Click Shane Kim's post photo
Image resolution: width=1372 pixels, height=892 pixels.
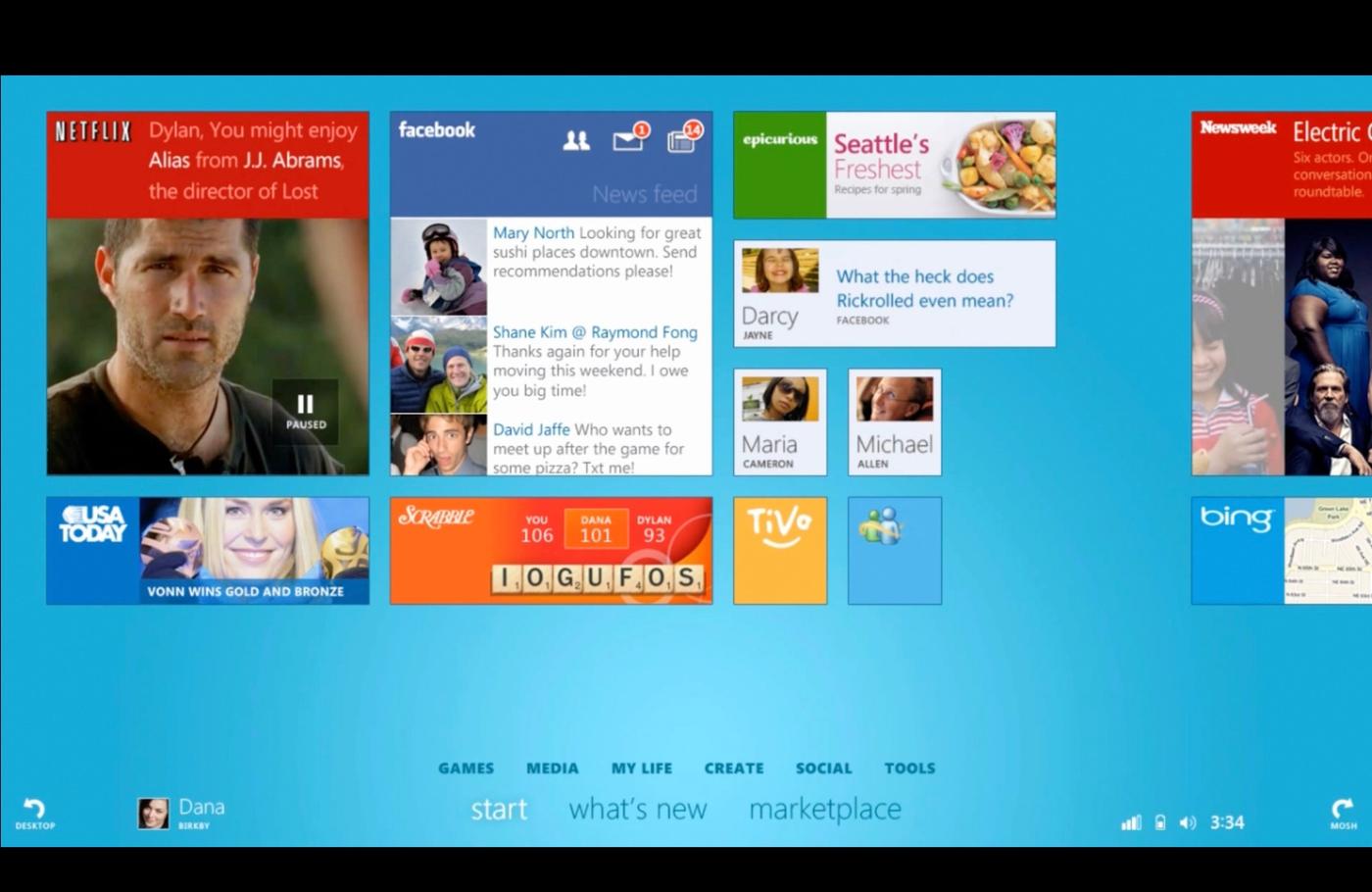point(439,365)
